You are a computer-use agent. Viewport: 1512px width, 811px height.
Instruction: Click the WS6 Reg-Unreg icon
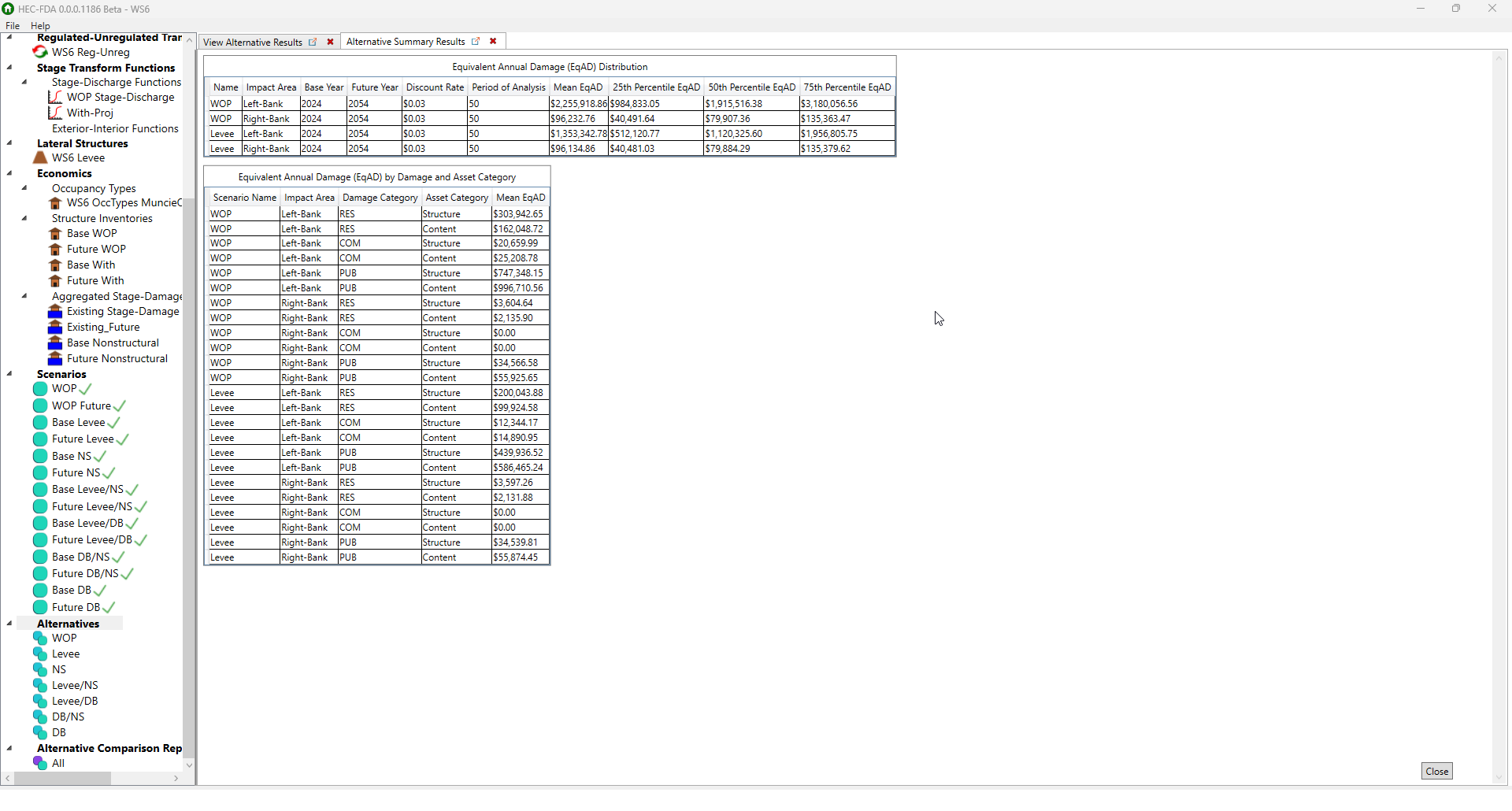tap(40, 52)
